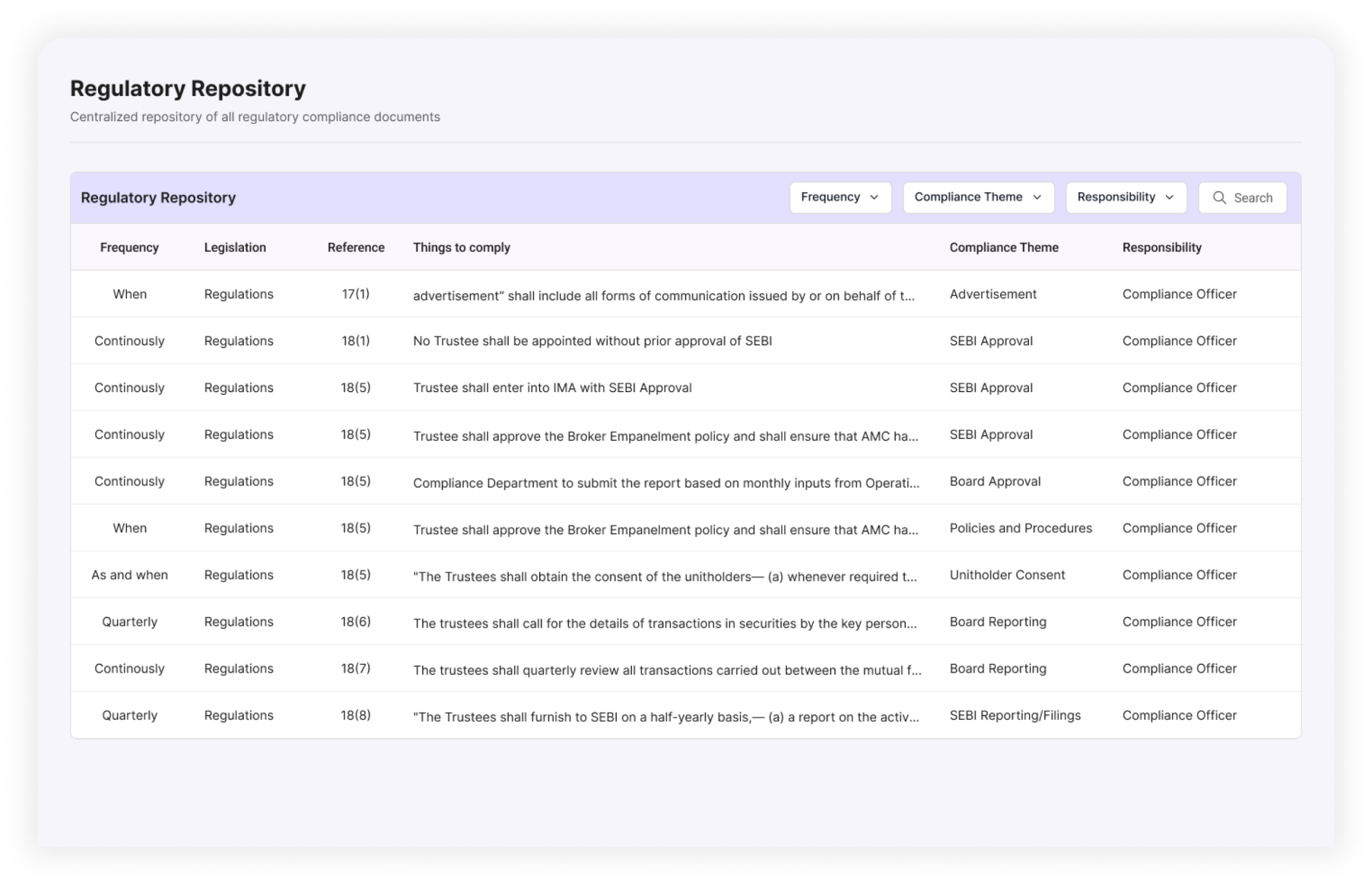
Task: Select the Board Reporting theme in row 18(7)
Action: tap(997, 669)
